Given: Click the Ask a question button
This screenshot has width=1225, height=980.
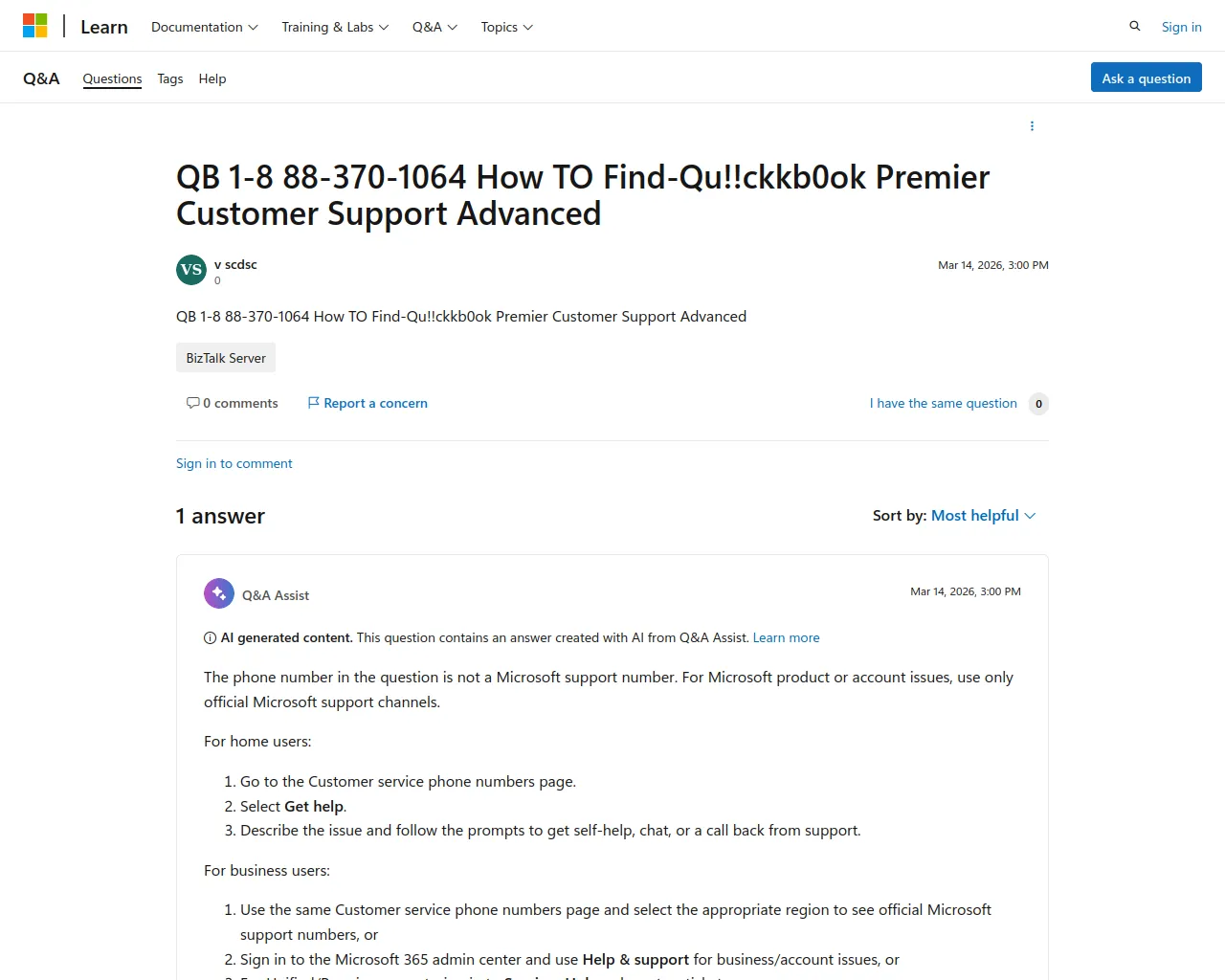Looking at the screenshot, I should click(1146, 78).
